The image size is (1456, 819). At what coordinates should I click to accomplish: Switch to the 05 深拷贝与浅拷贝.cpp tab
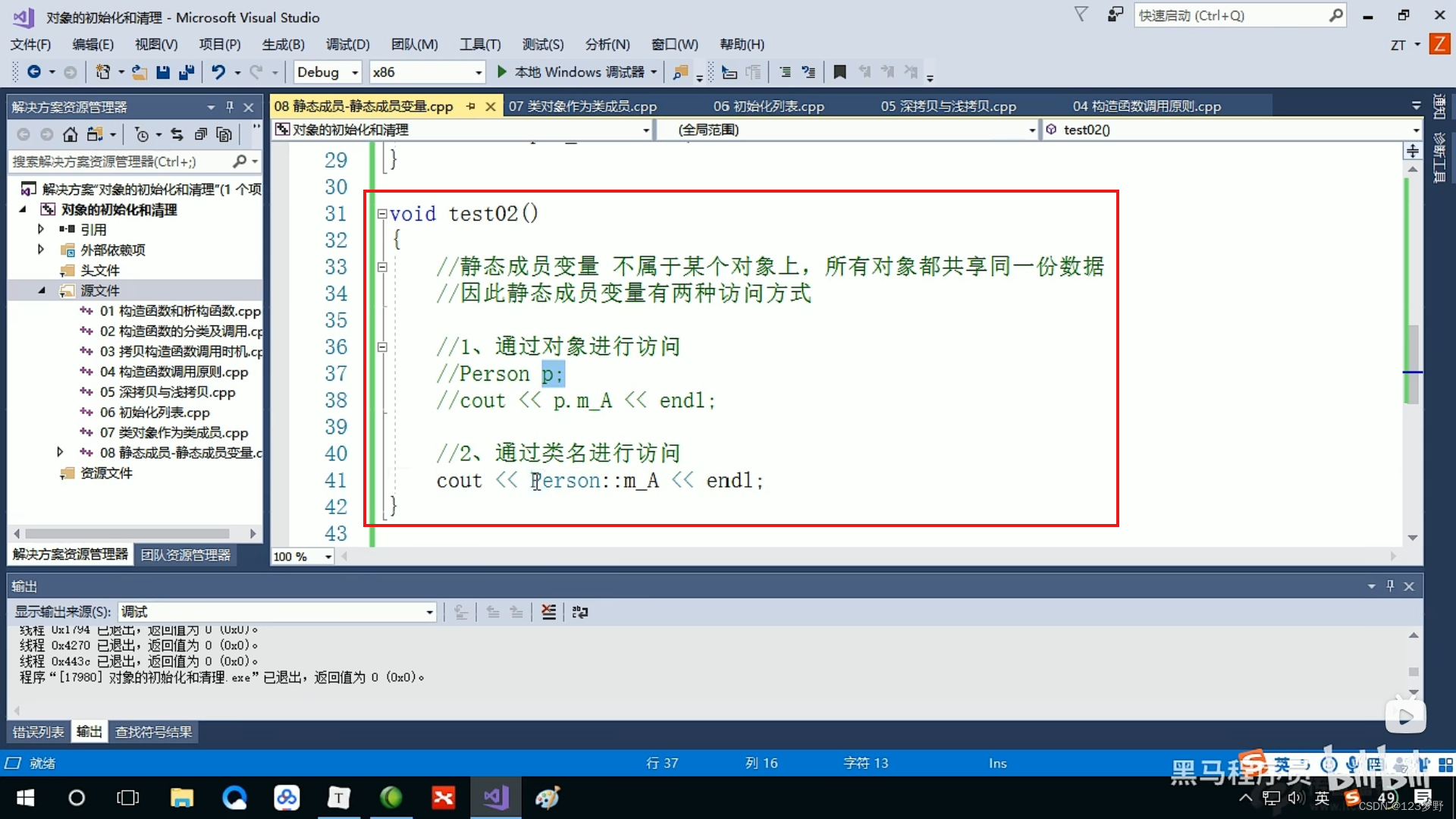[x=948, y=106]
